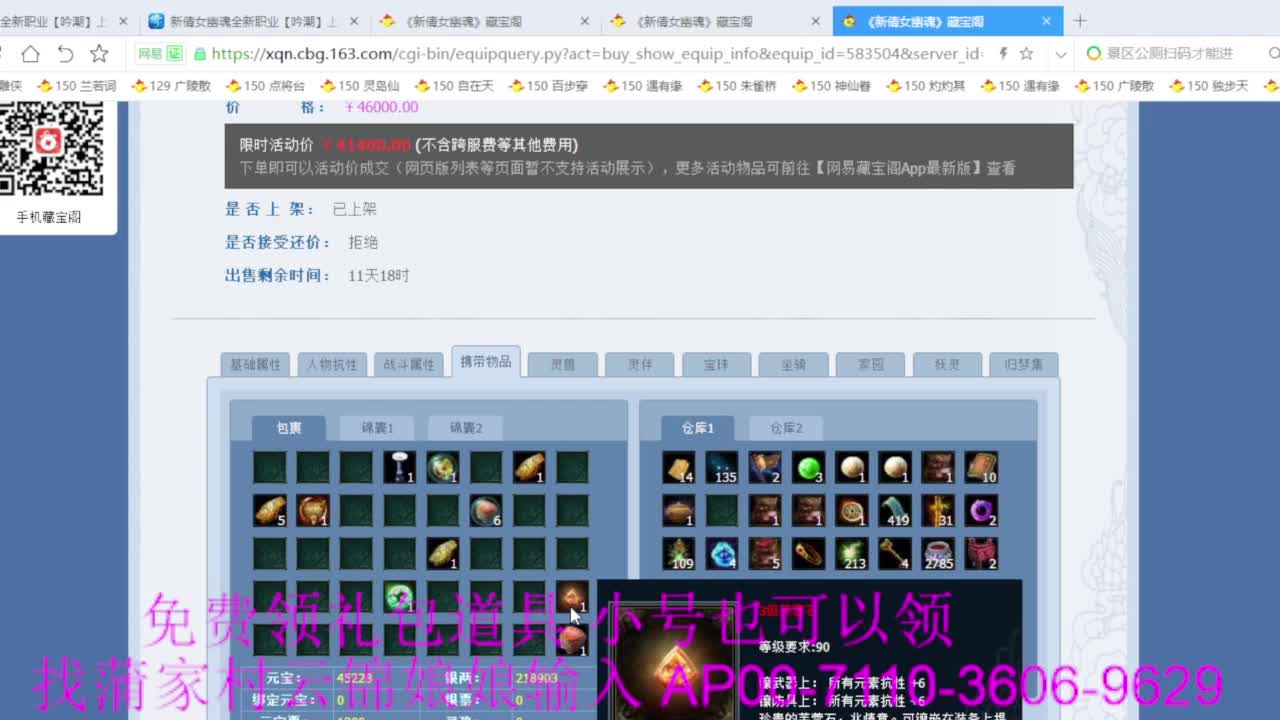
Task: Select the 灵兽 tab
Action: coord(562,364)
